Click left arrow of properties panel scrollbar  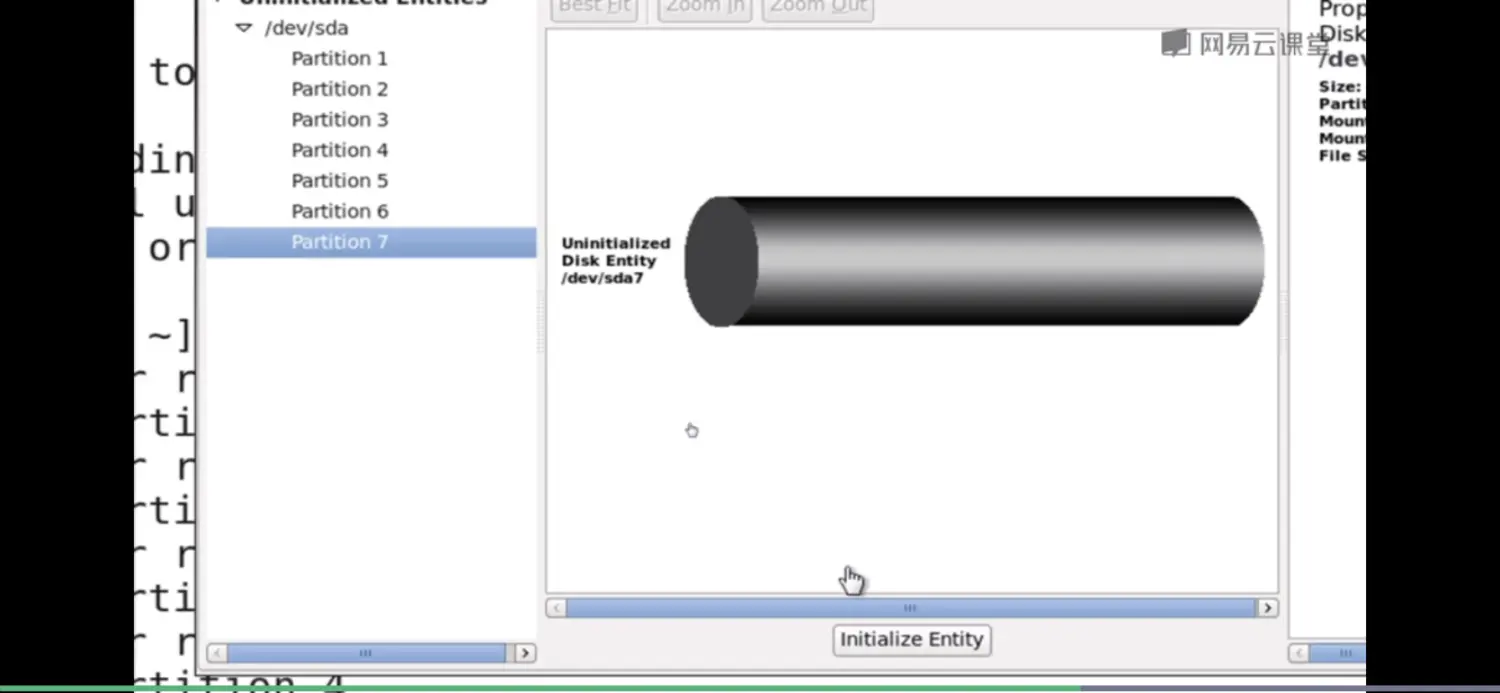[1299, 653]
